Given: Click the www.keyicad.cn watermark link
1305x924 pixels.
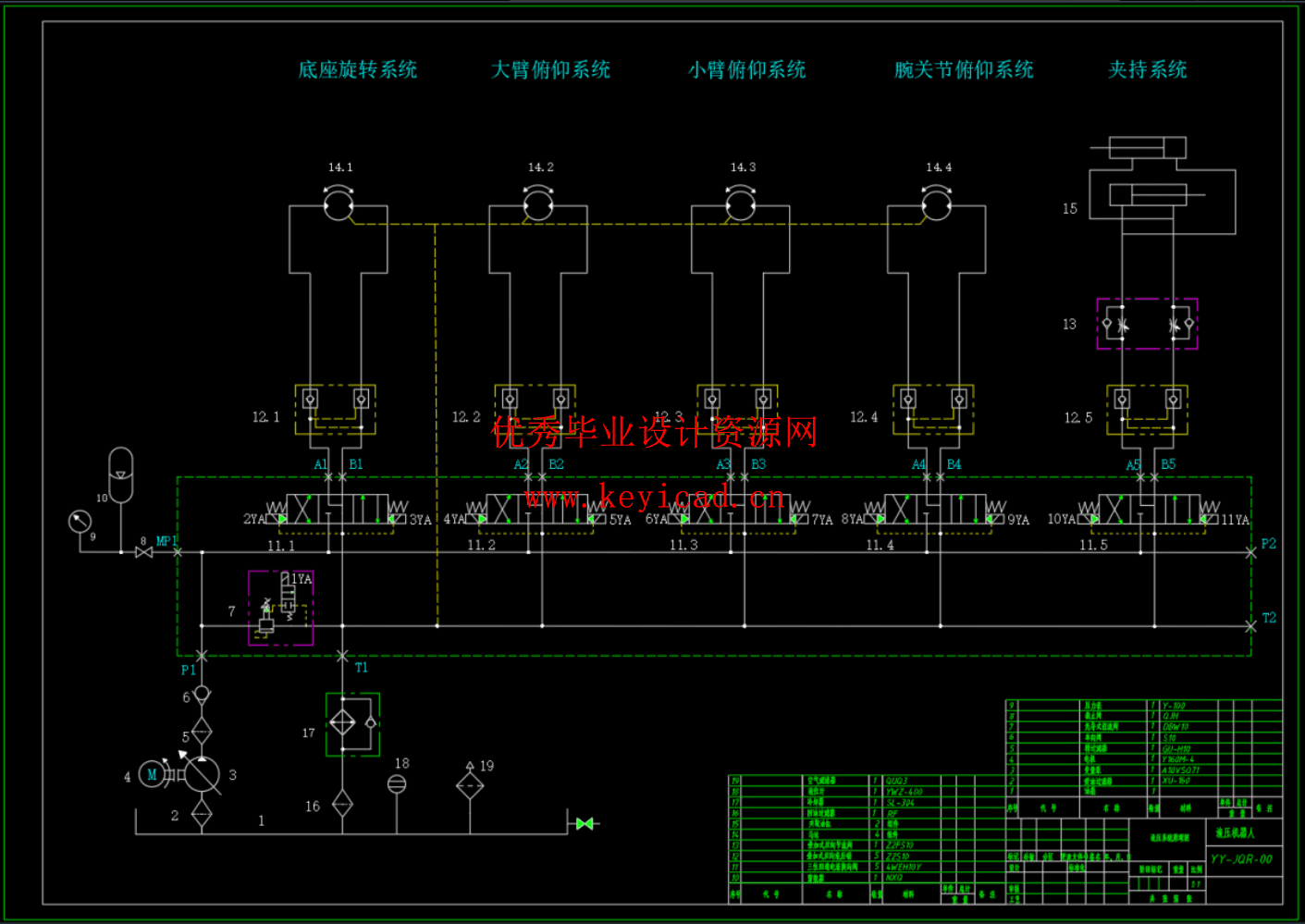Looking at the screenshot, I should click(655, 499).
